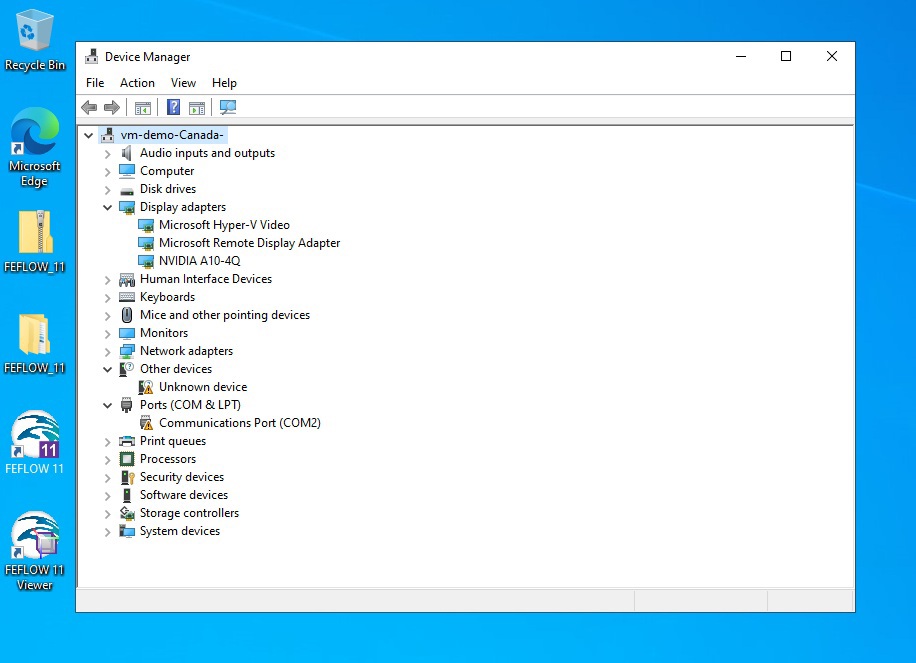Click Scan for hardware changes monitor icon

228,107
